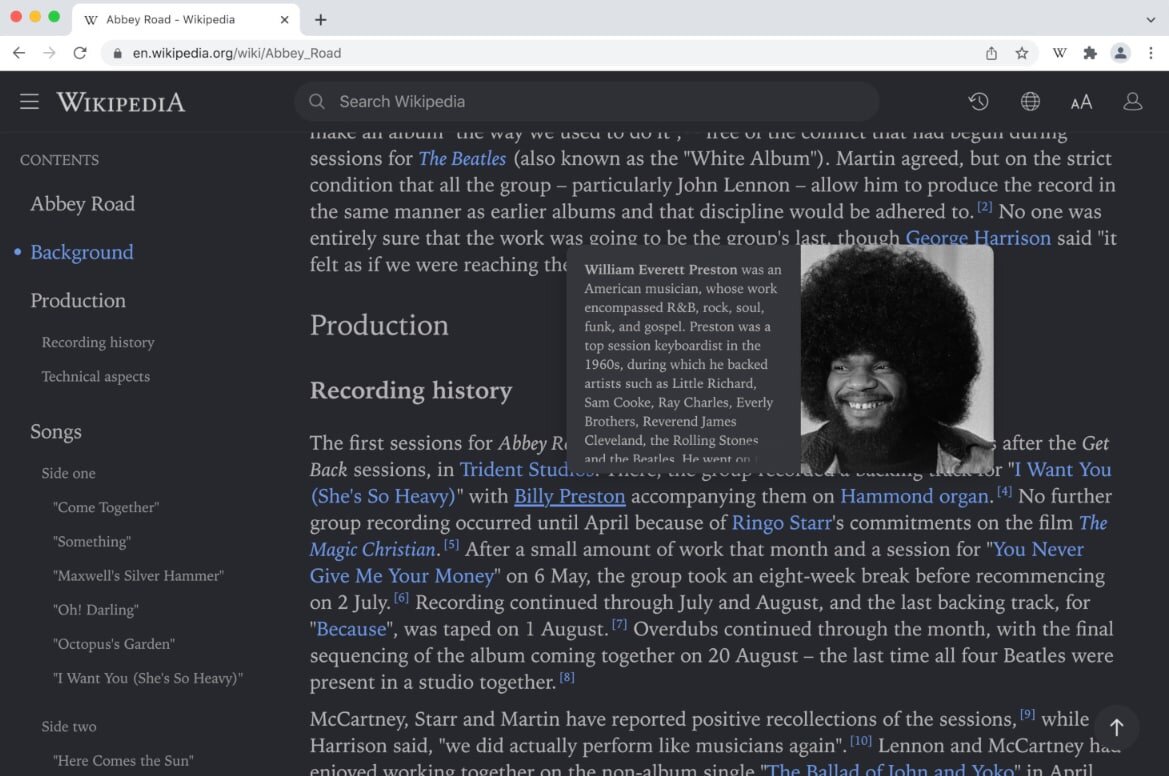
Task: Open Chrome three-dot menu
Action: [x=1150, y=53]
